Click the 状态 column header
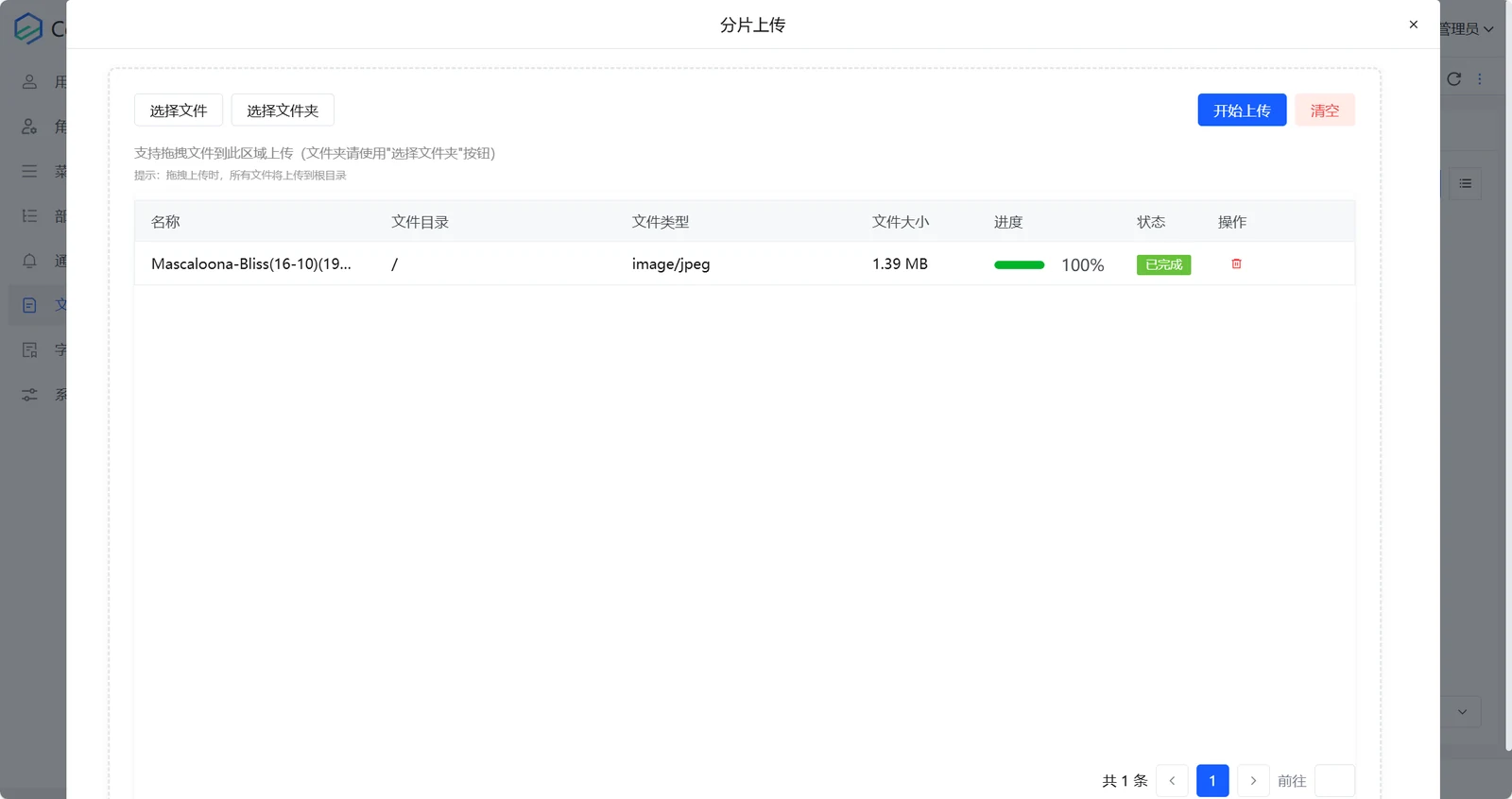 tap(1151, 222)
